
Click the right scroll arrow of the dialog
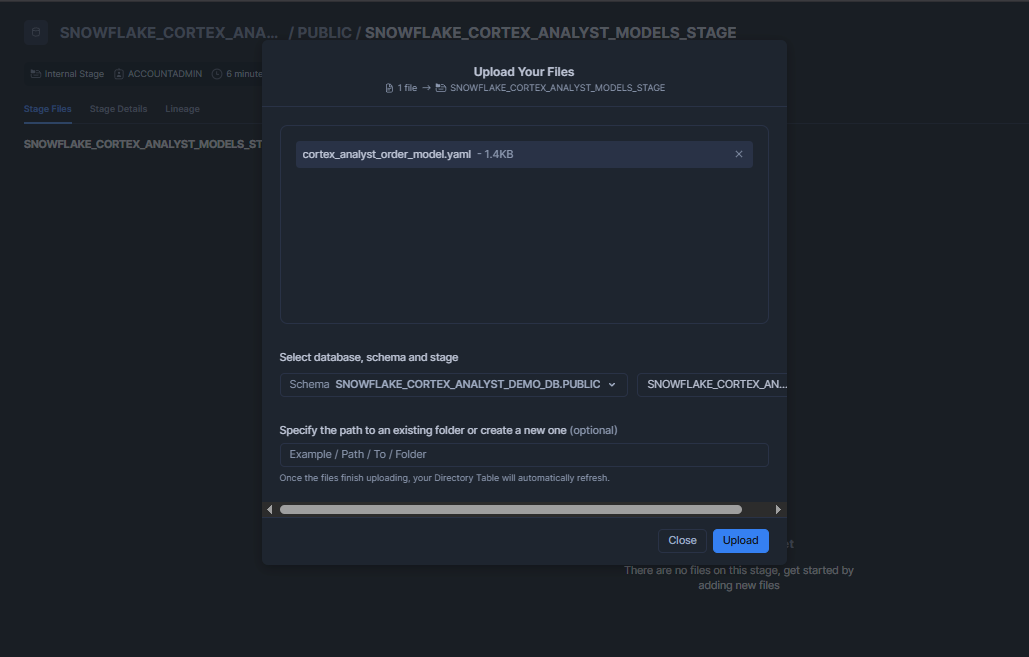778,509
